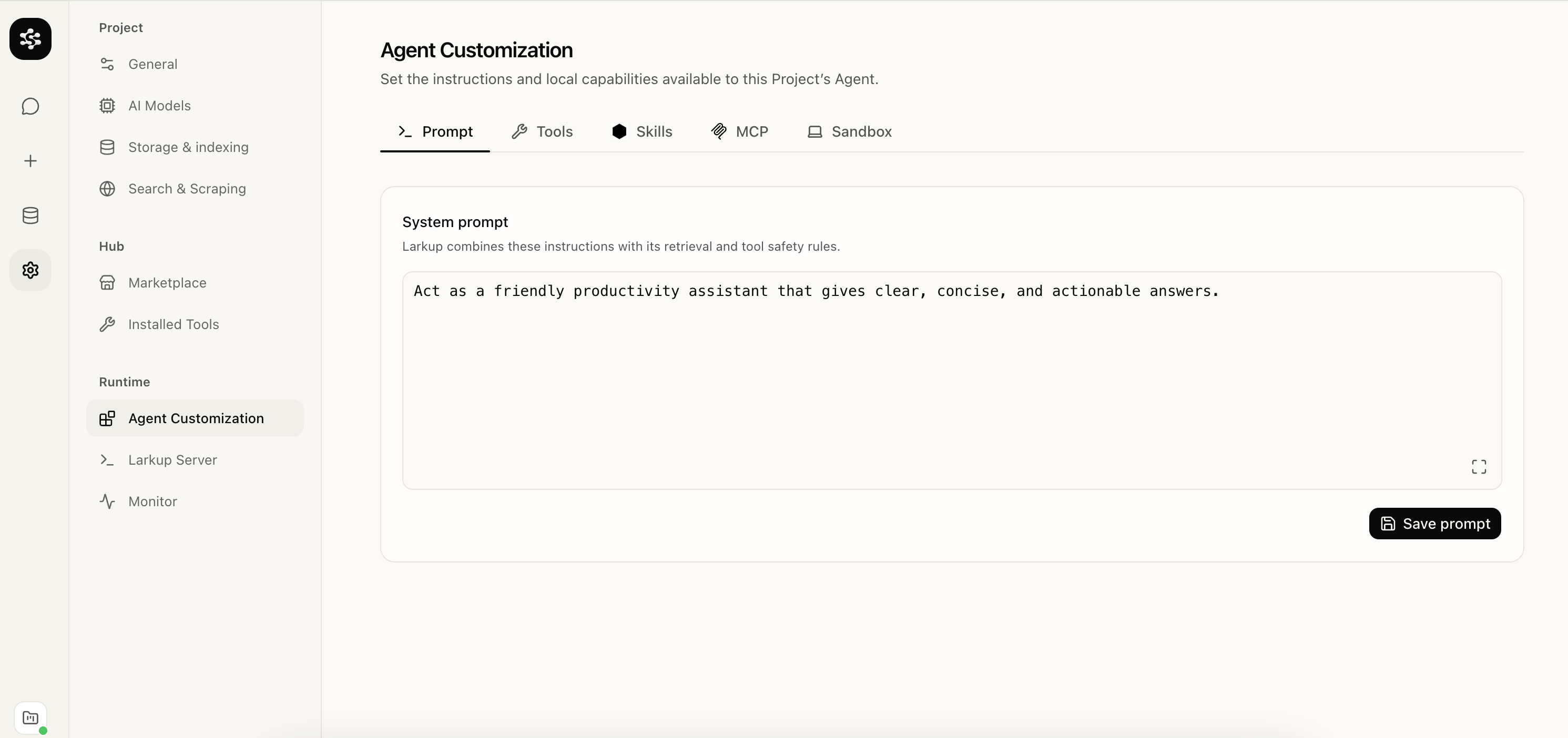Image resolution: width=1568 pixels, height=738 pixels.
Task: Go to AI Models settings
Action: (195, 106)
